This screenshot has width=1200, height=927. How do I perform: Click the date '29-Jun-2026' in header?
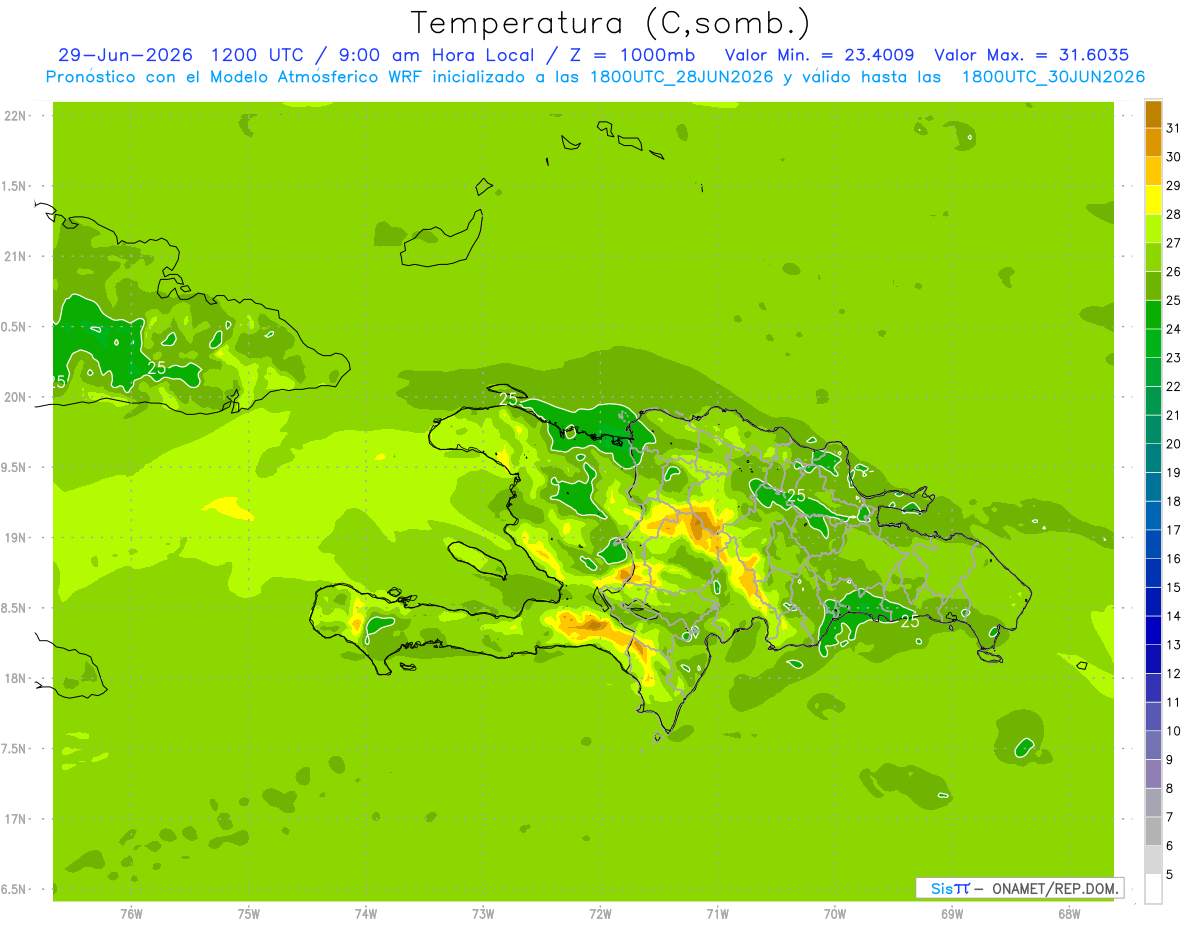[x=126, y=55]
